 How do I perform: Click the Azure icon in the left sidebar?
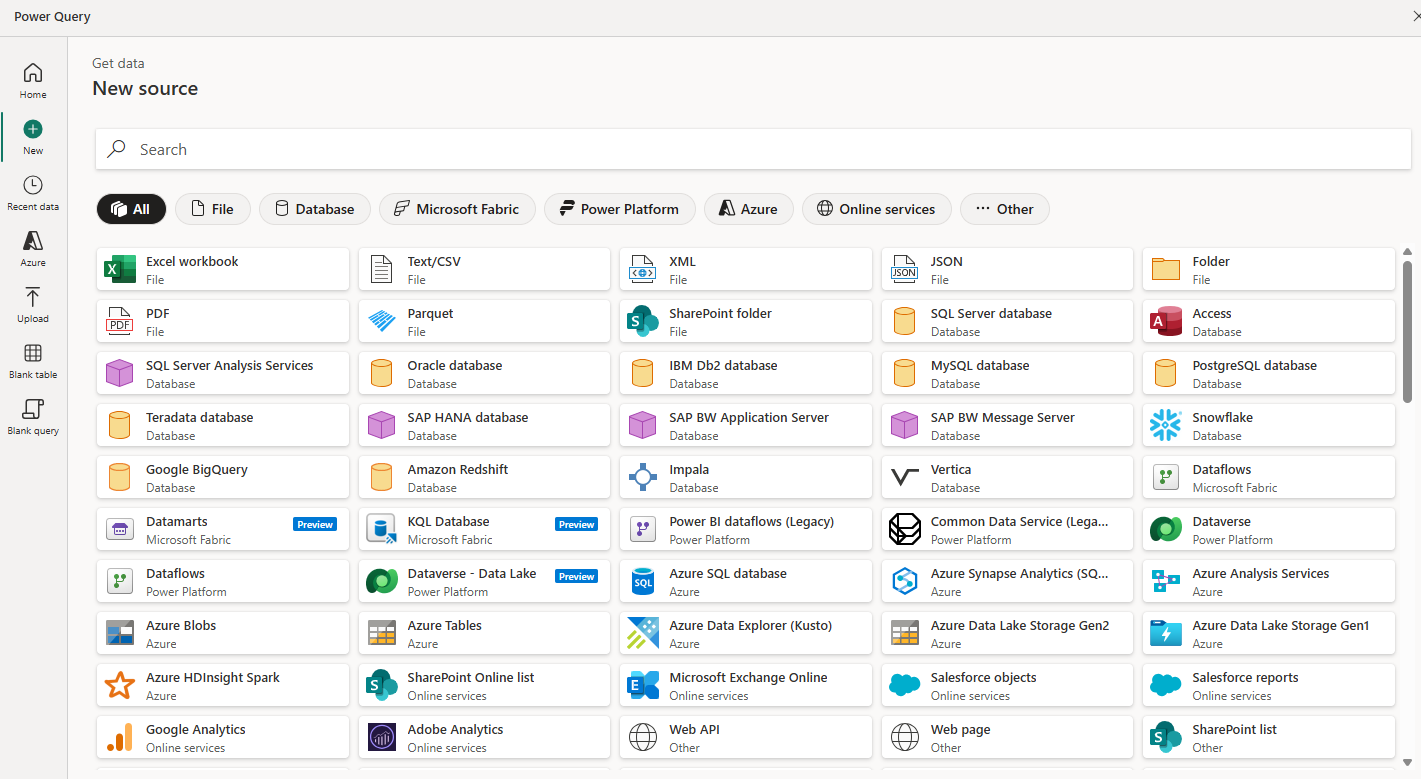coord(32,247)
